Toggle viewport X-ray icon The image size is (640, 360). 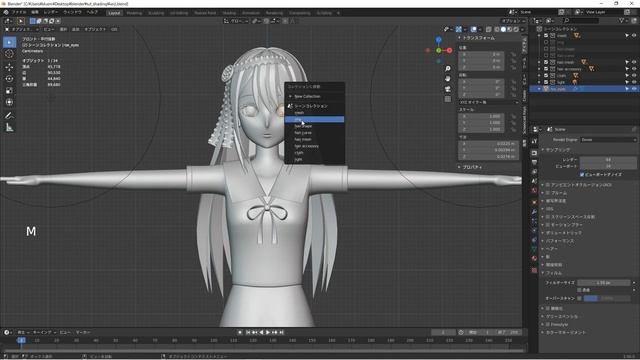coord(489,29)
